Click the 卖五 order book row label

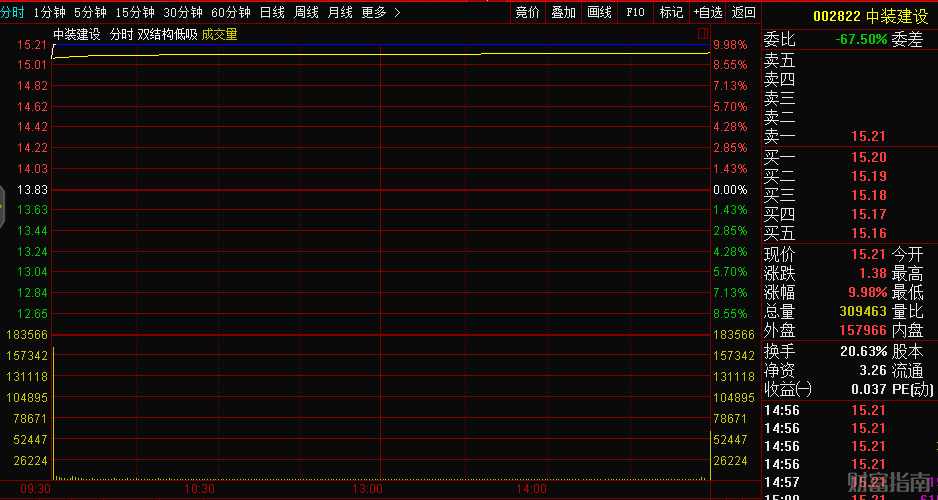click(779, 60)
